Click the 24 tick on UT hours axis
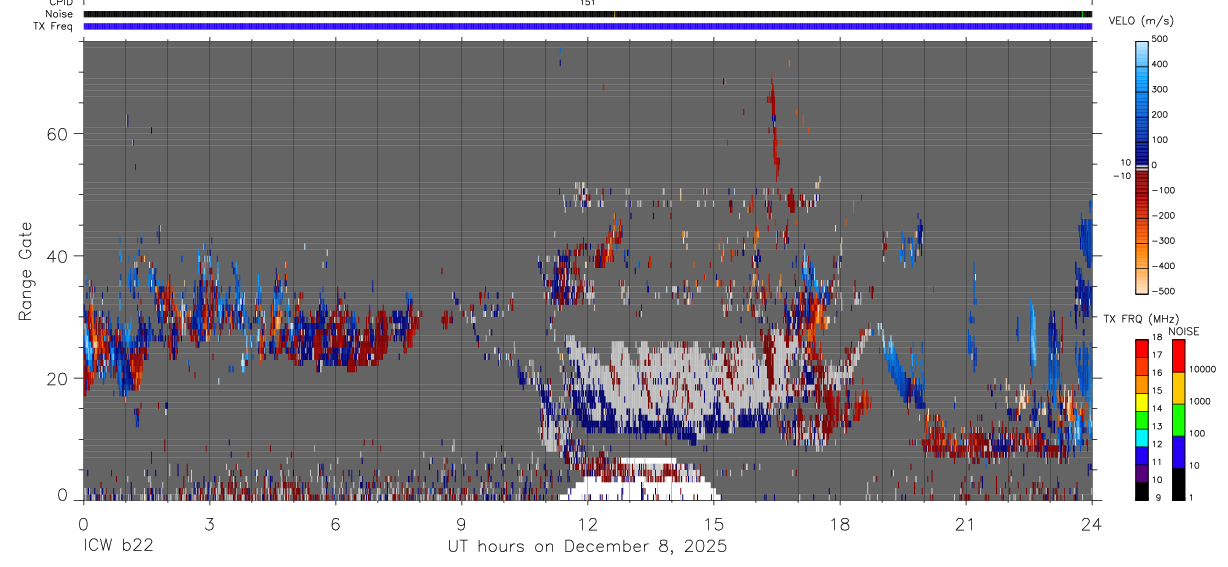The image size is (1228, 567). click(x=1091, y=523)
